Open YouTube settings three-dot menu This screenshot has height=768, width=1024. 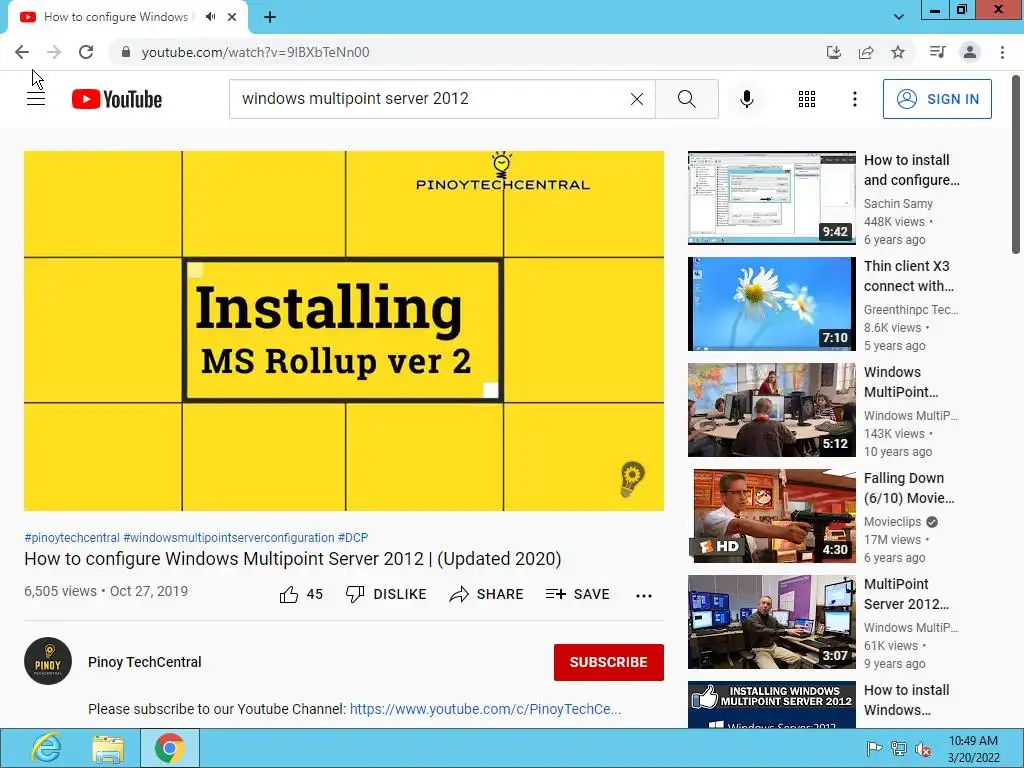(854, 99)
